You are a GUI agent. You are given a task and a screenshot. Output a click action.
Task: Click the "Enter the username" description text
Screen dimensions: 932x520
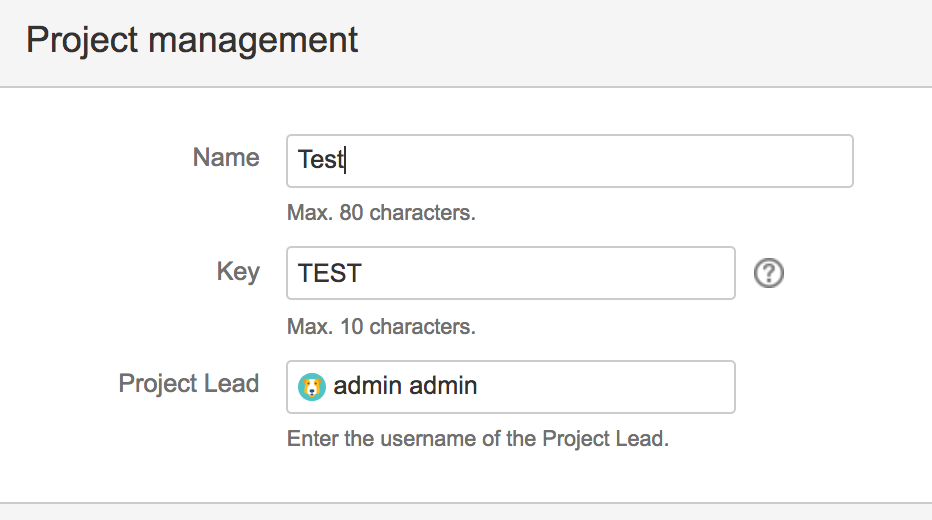tap(477, 439)
